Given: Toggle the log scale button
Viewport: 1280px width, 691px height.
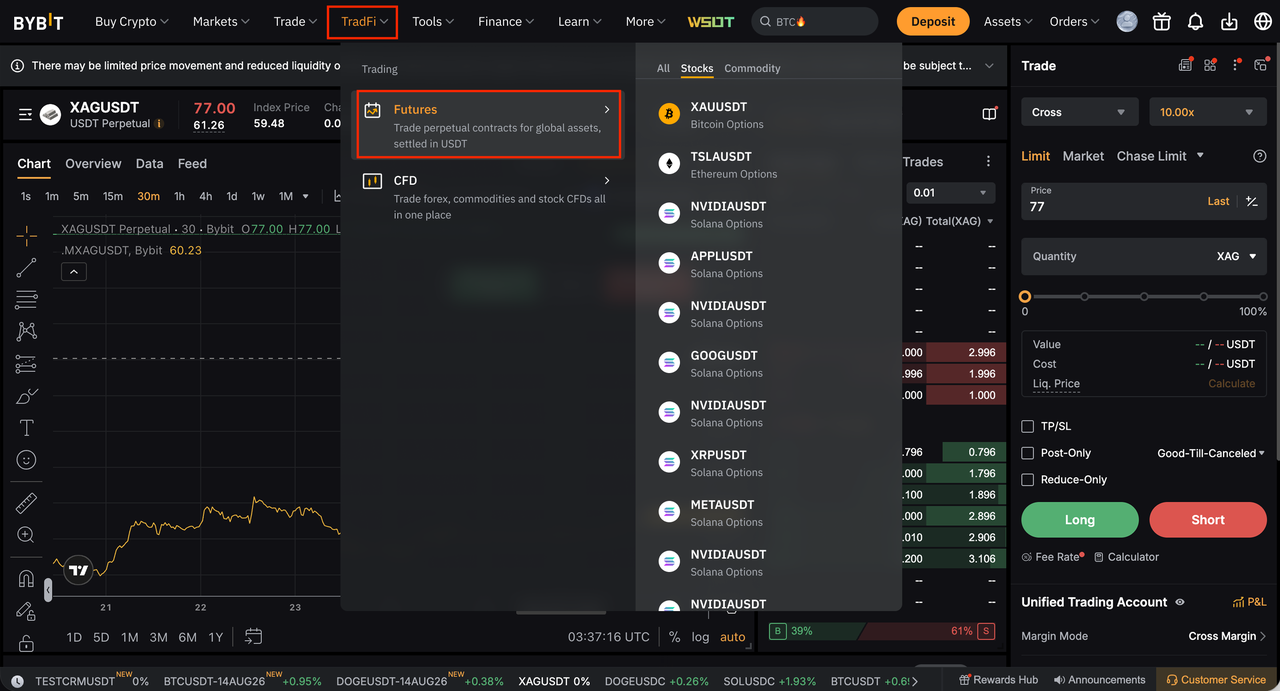Looking at the screenshot, I should [x=700, y=637].
